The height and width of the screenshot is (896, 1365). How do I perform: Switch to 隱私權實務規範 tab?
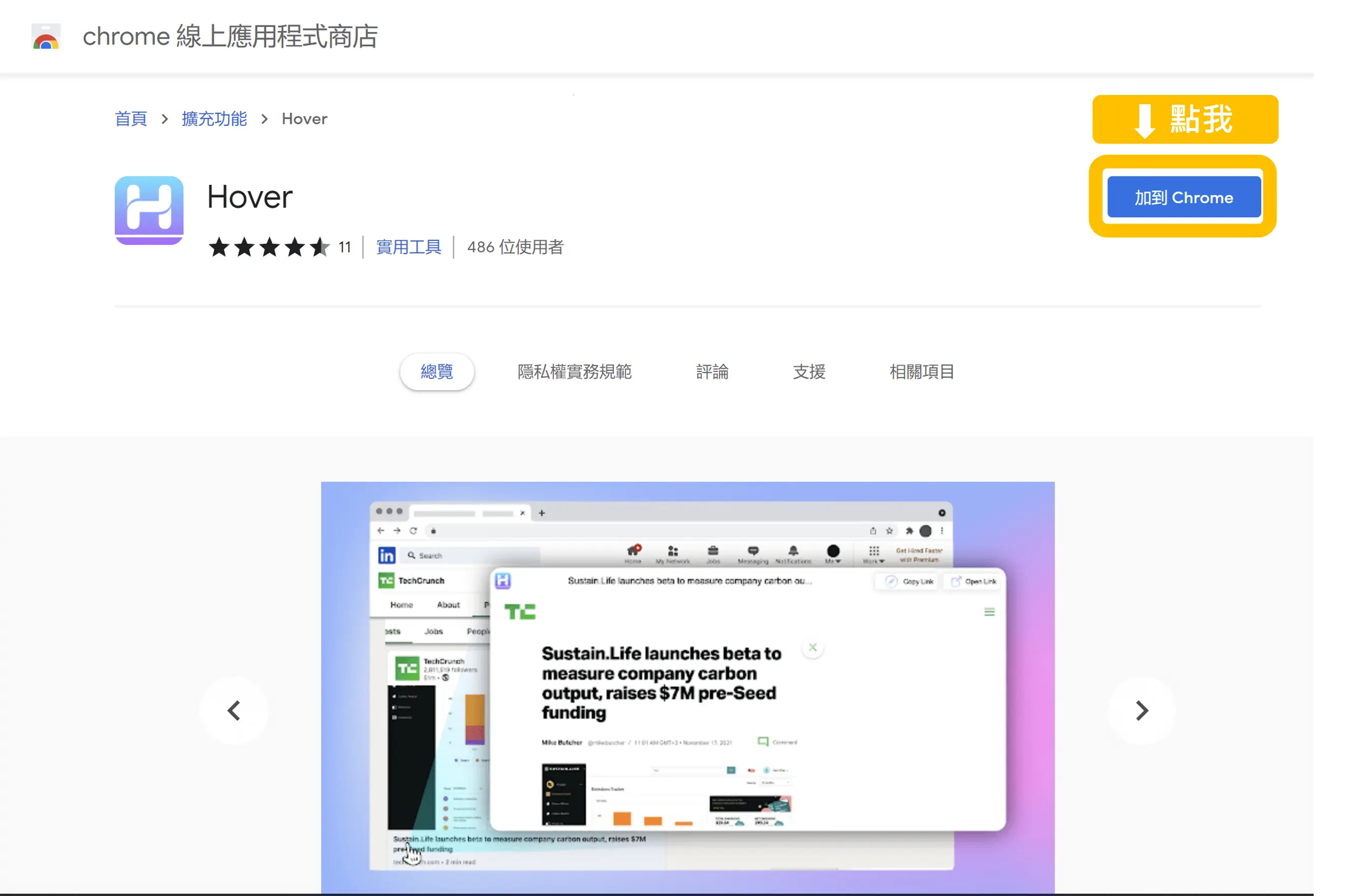click(574, 372)
